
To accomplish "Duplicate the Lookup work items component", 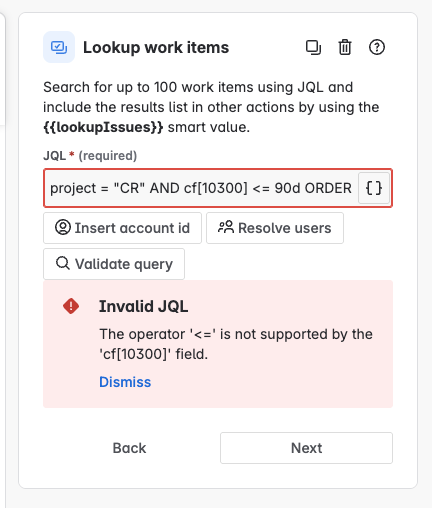I will 313,47.
